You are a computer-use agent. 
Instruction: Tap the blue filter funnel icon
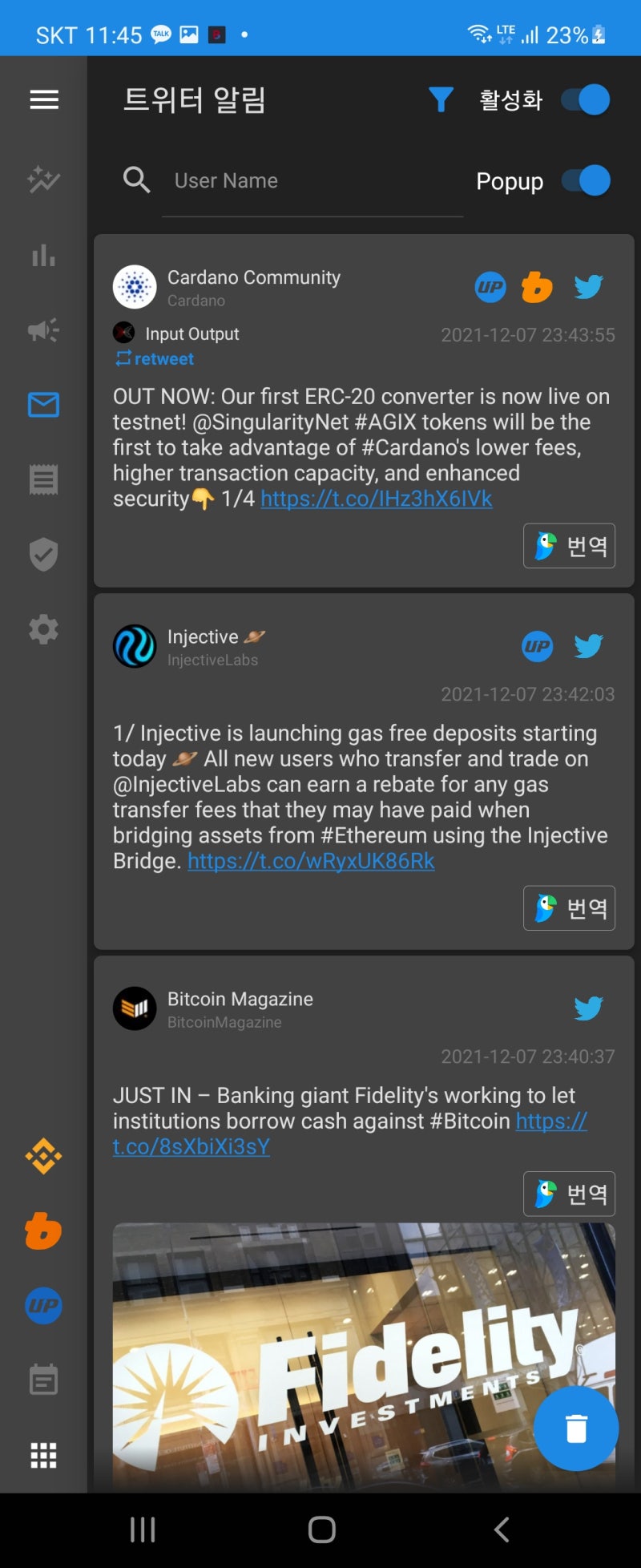[x=441, y=99]
